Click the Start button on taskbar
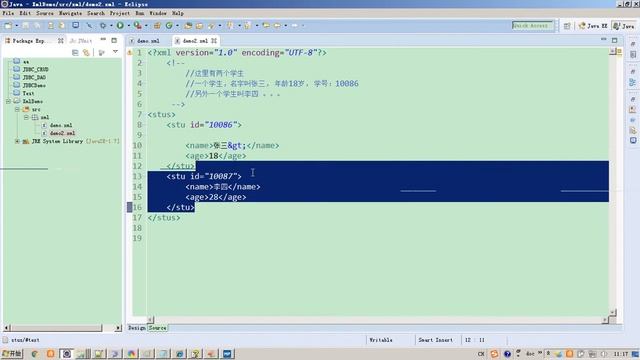This screenshot has height=360, width=640. coord(12,353)
